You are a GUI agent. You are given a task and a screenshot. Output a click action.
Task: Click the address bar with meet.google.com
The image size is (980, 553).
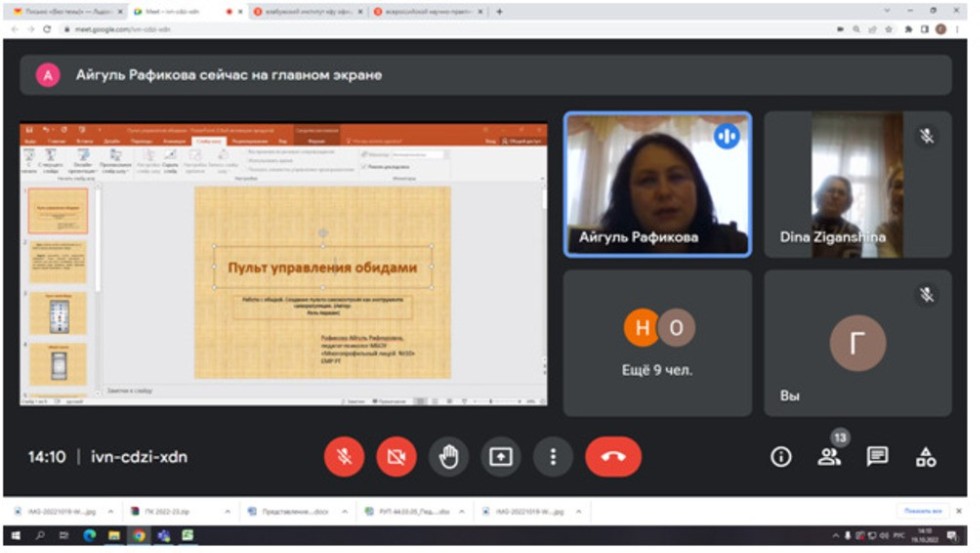[300, 29]
